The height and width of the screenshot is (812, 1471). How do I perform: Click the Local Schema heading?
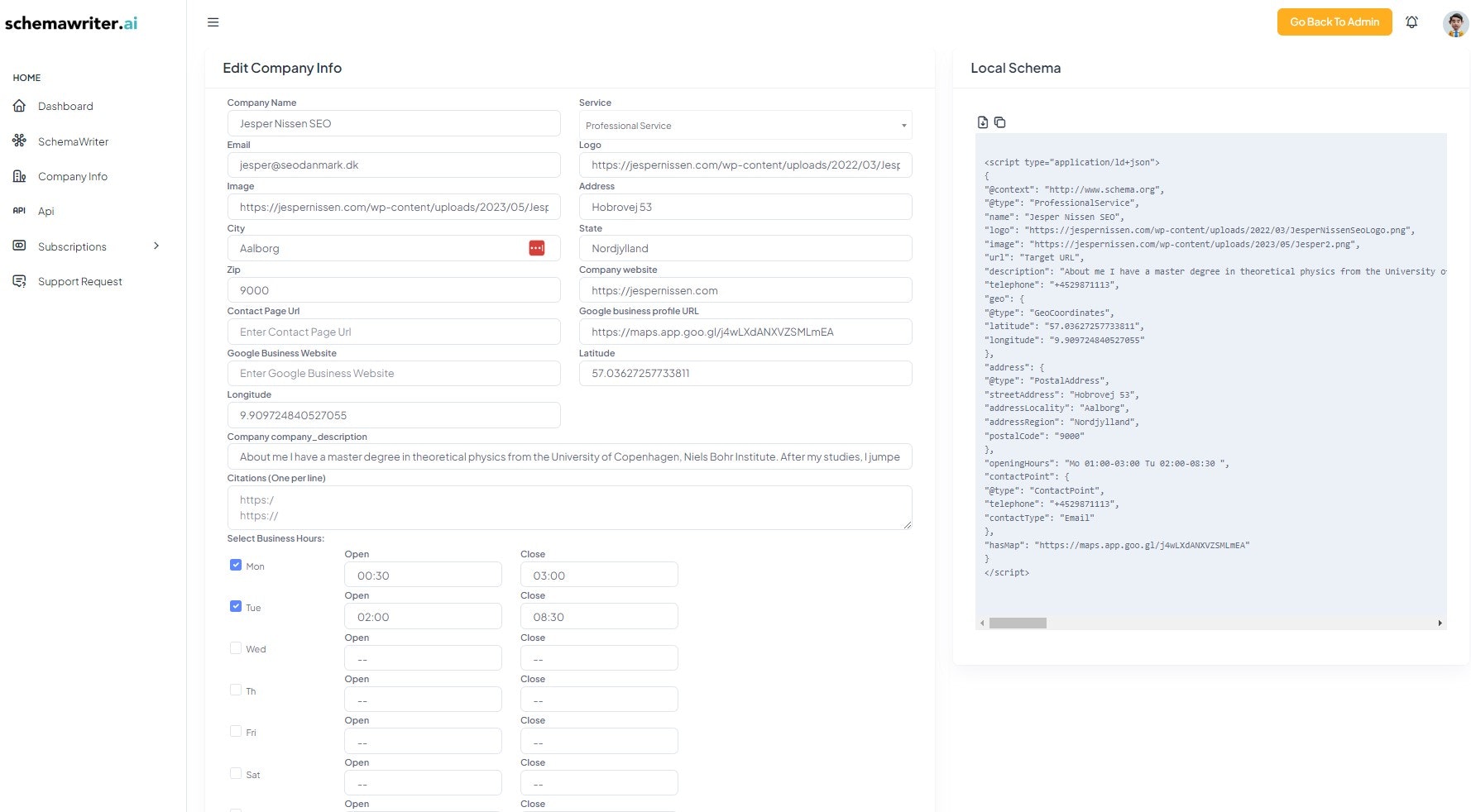(1015, 68)
